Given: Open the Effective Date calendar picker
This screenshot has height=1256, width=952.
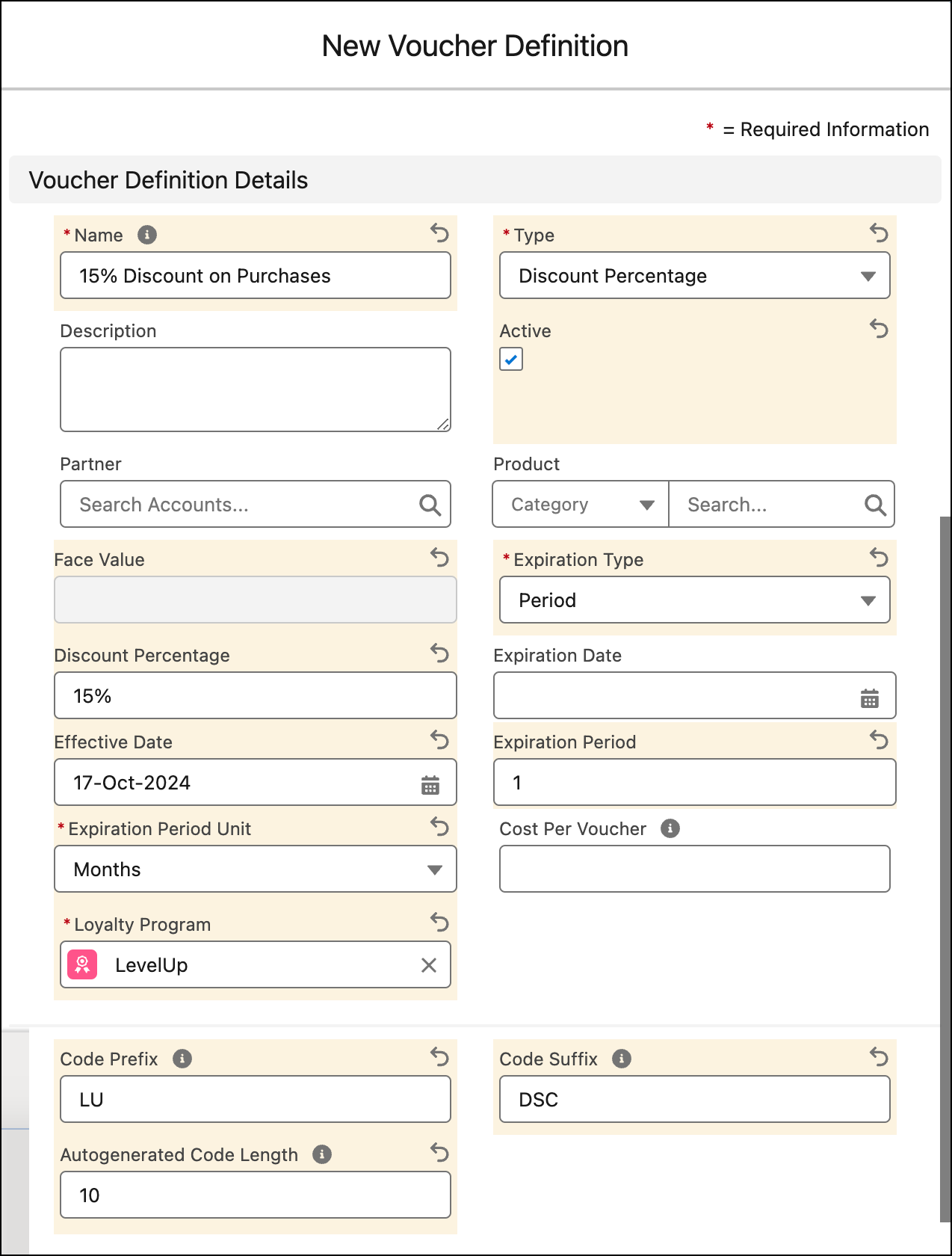Looking at the screenshot, I should pyautogui.click(x=430, y=785).
